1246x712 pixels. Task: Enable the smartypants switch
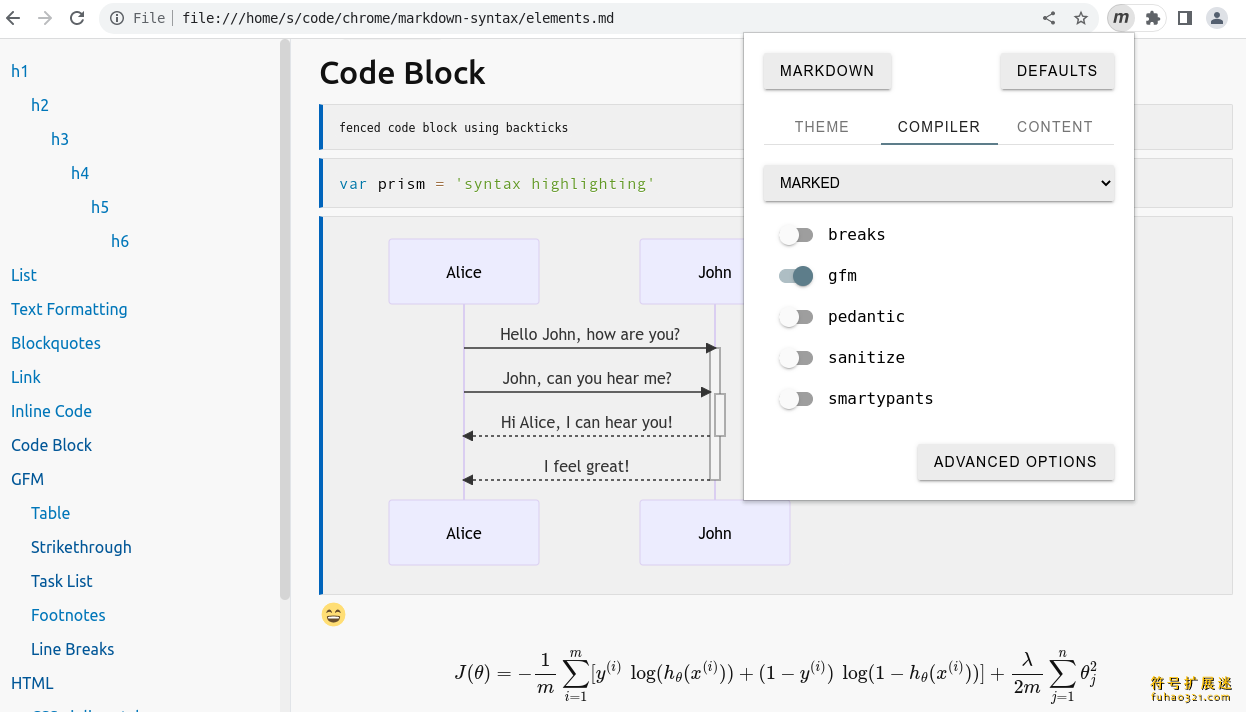coord(796,399)
